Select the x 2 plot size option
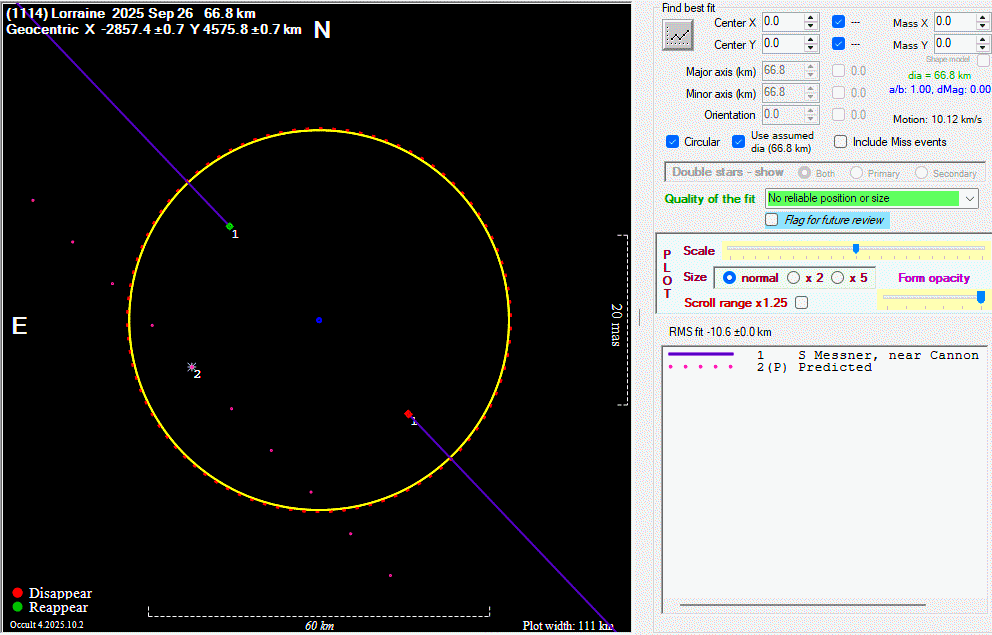 [794, 278]
